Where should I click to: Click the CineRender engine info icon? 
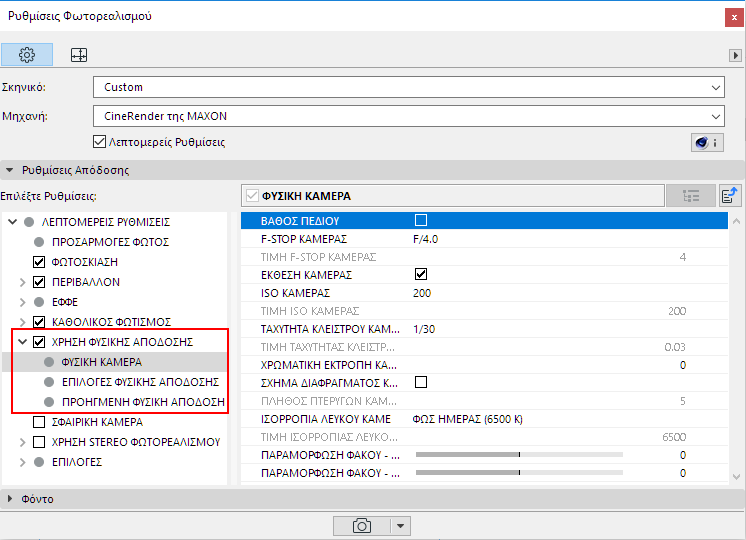[x=706, y=142]
